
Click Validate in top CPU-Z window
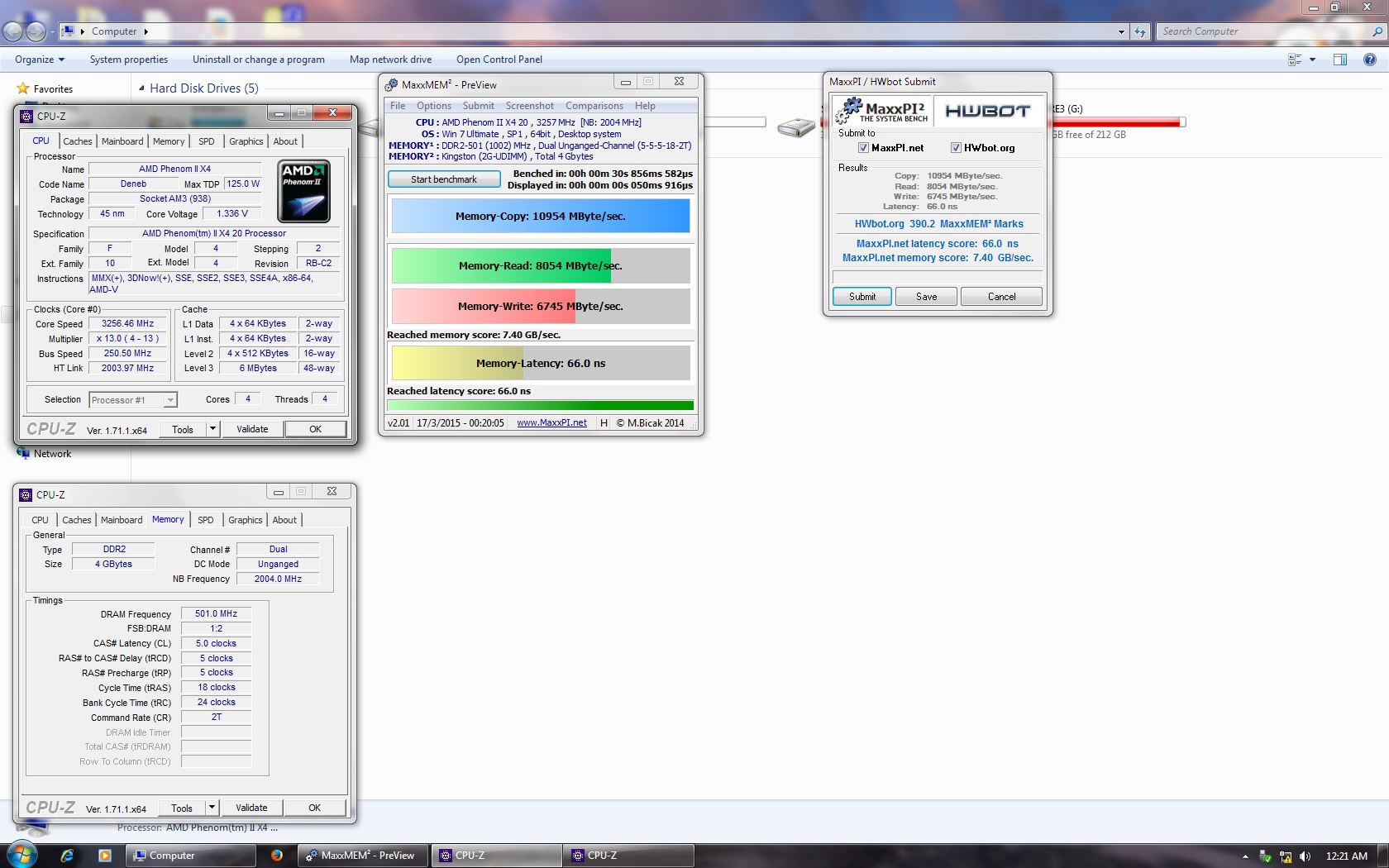[x=252, y=429]
